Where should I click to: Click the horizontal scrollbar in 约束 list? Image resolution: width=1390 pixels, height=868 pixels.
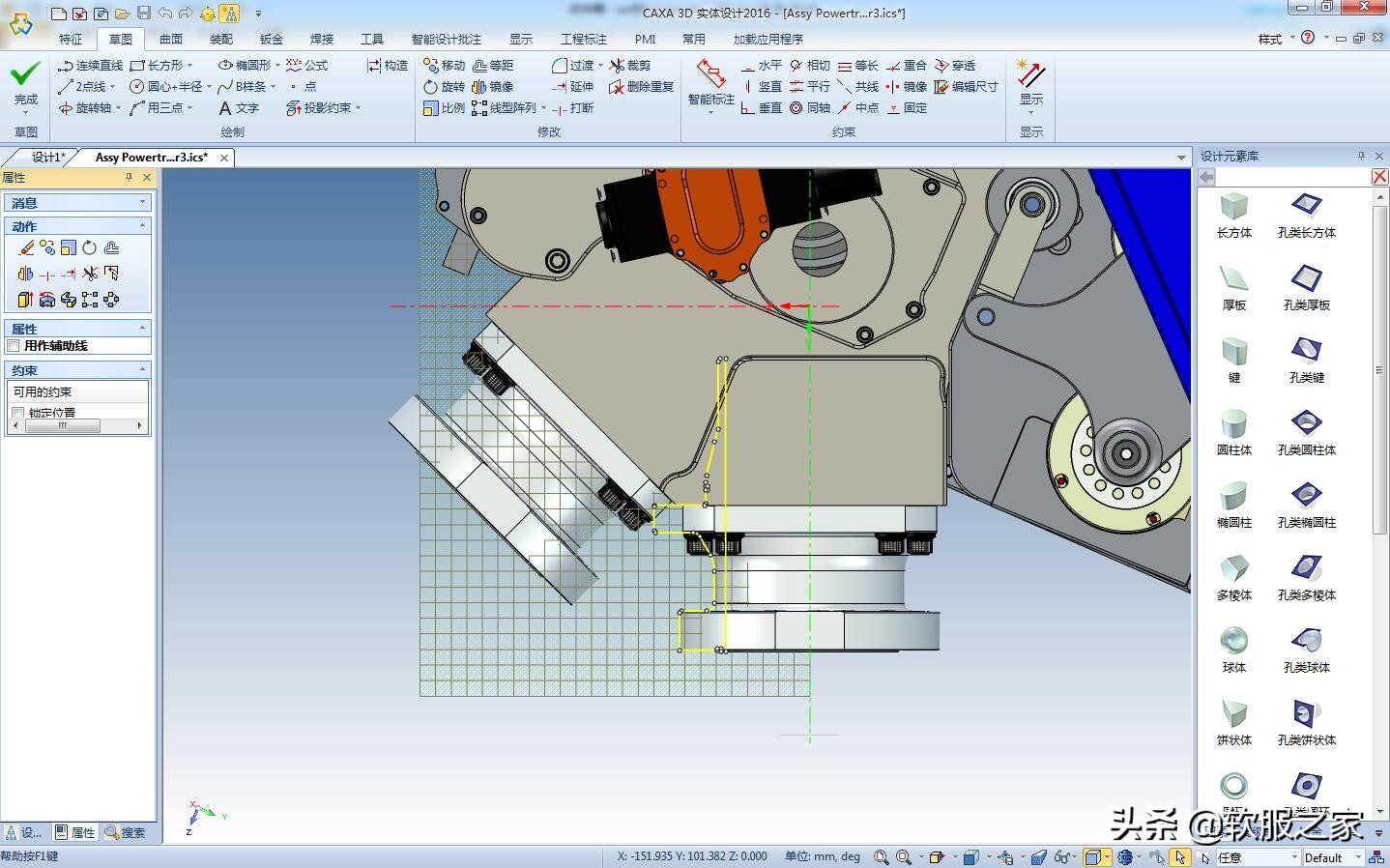point(63,425)
